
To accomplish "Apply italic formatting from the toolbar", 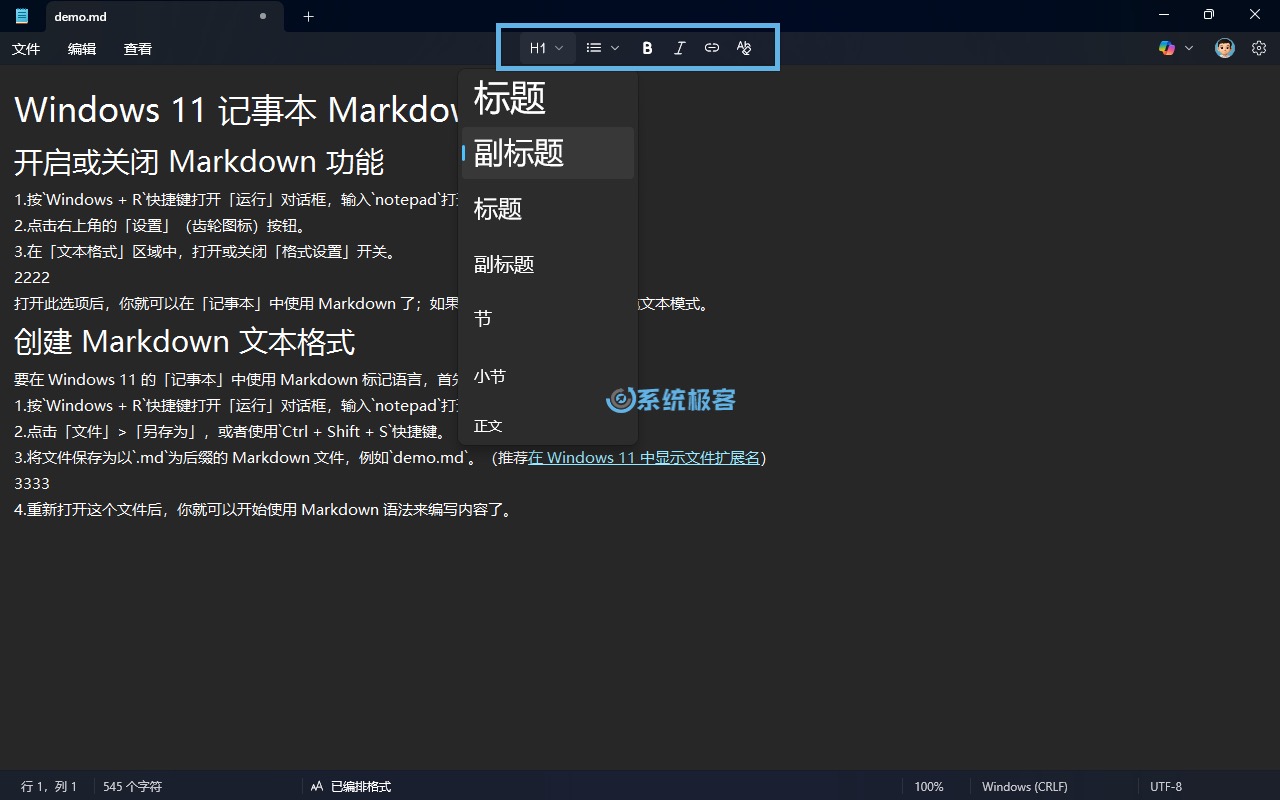I will (680, 48).
